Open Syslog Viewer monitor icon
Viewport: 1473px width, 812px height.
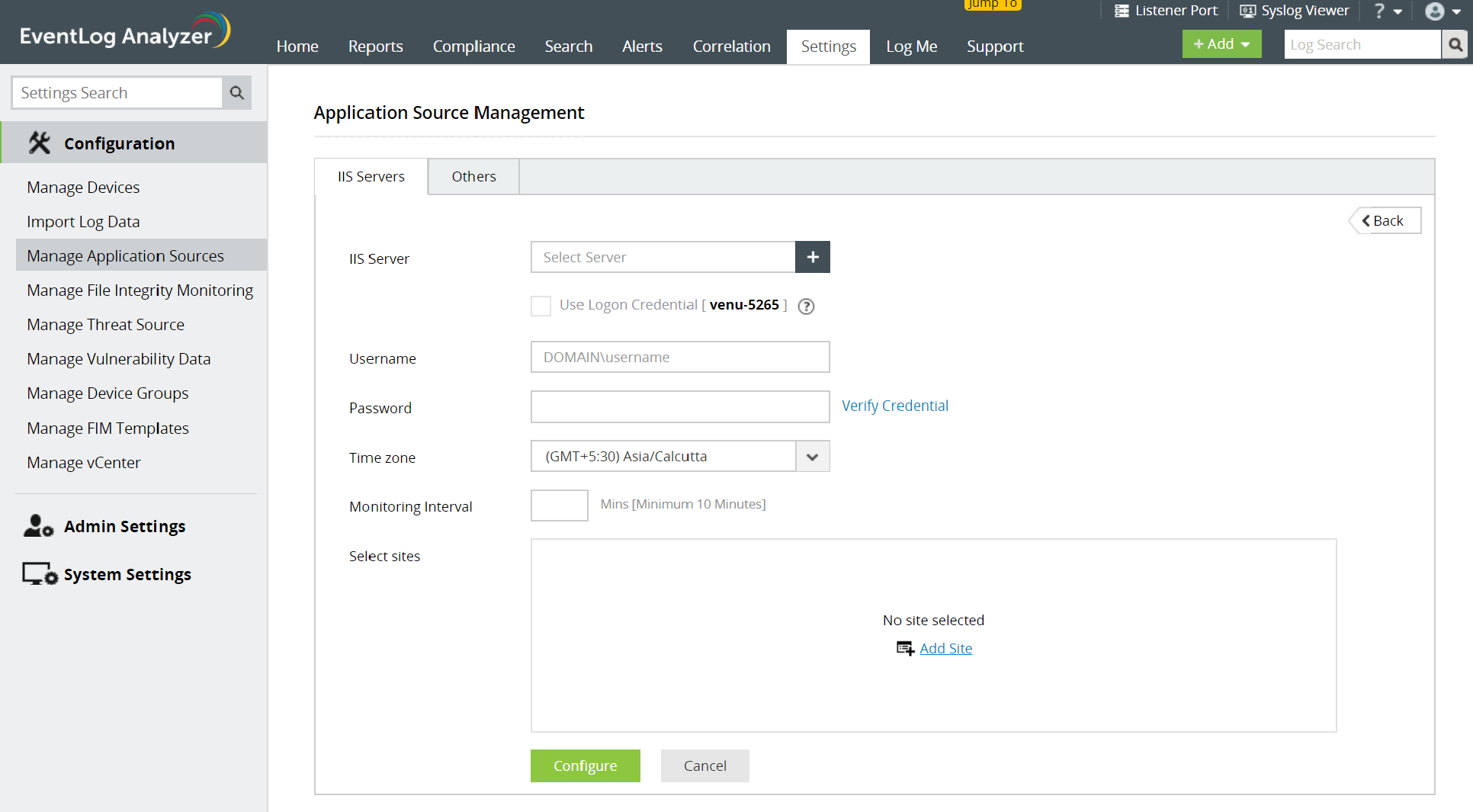click(1247, 11)
